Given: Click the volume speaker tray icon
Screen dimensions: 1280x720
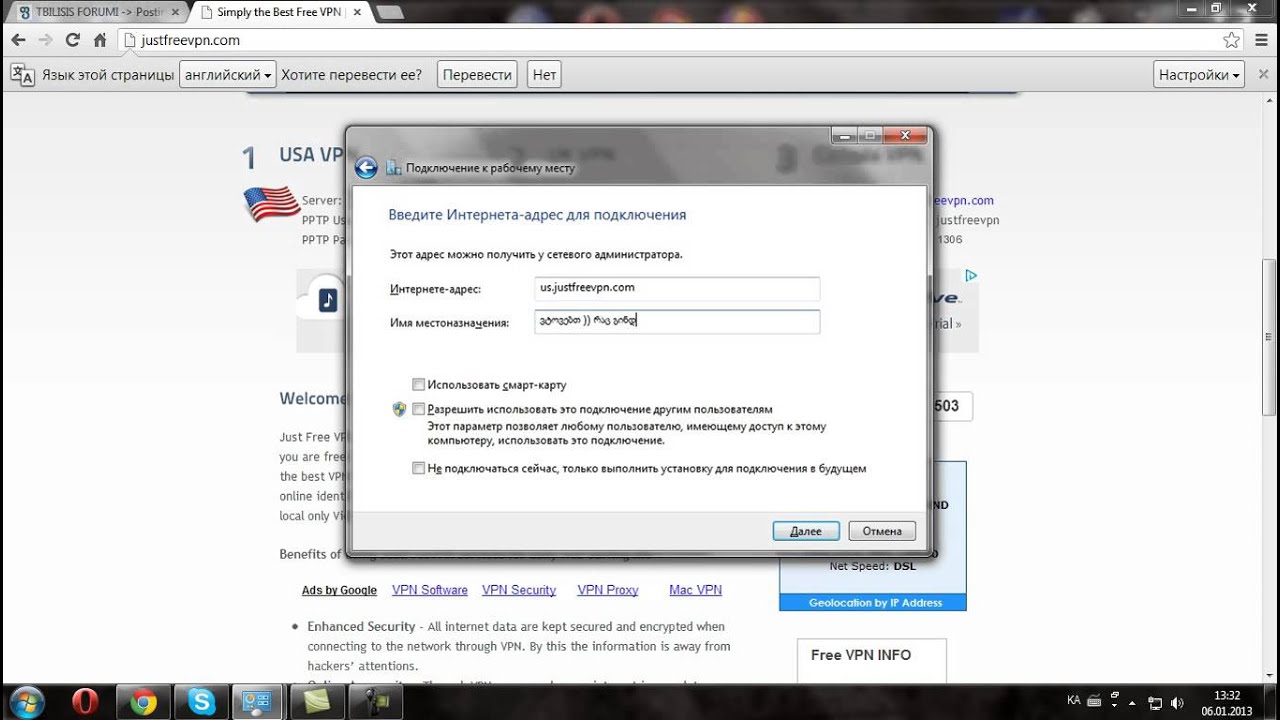Looking at the screenshot, I should [x=1177, y=702].
